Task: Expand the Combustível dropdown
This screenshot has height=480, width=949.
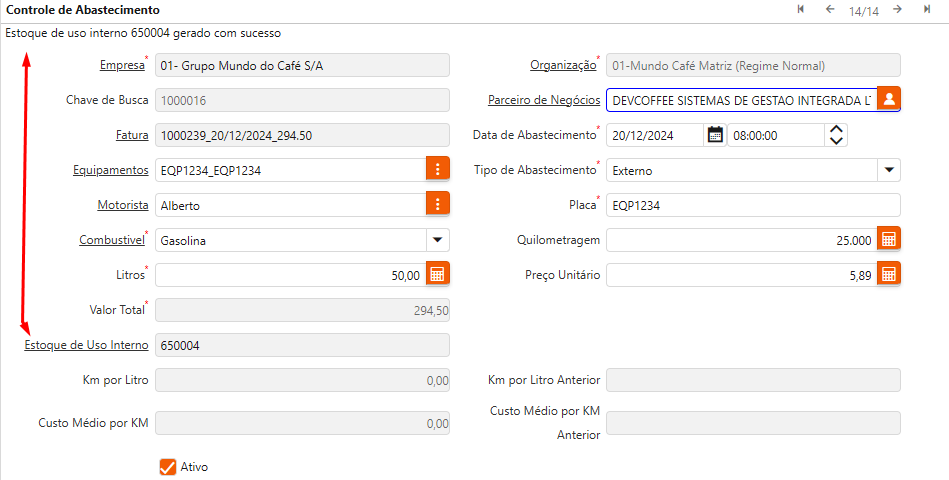Action: point(437,240)
